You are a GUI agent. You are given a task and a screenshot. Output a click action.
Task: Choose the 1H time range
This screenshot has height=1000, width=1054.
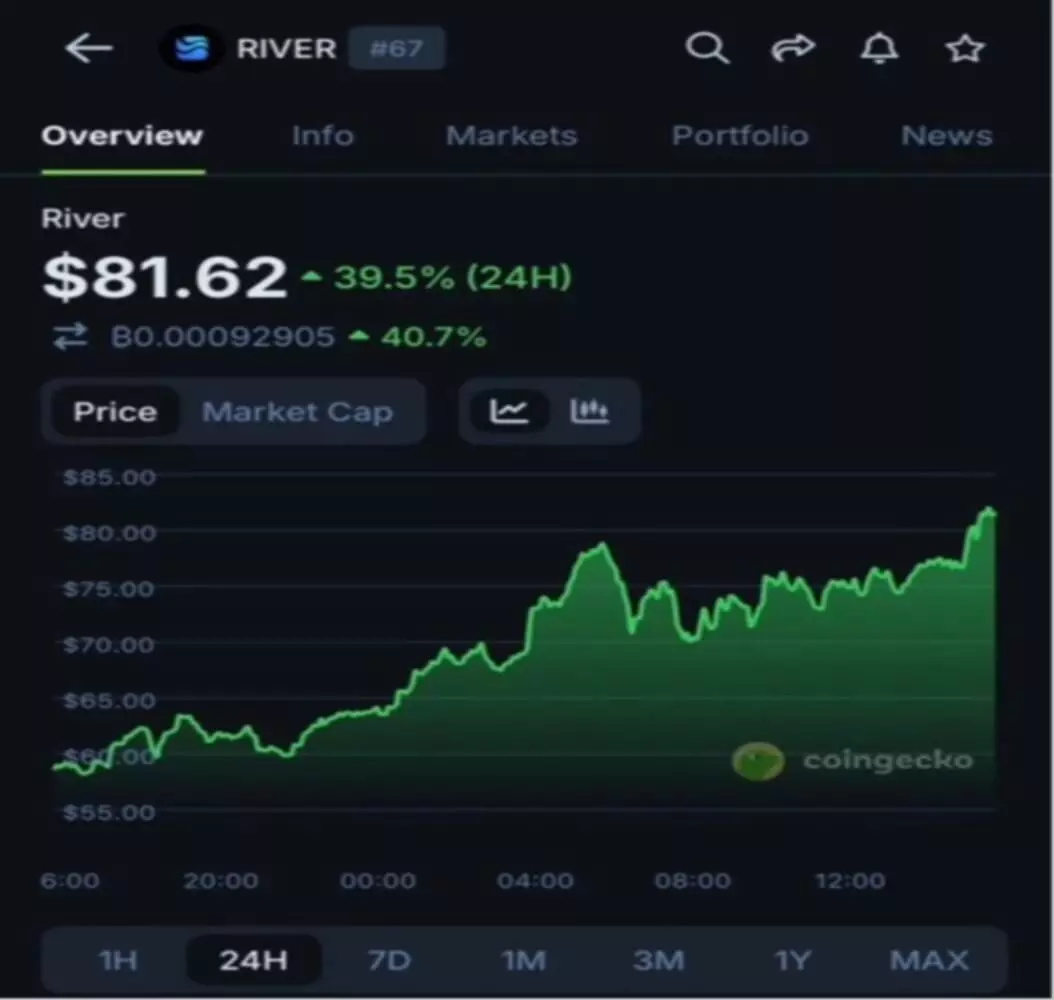point(117,961)
